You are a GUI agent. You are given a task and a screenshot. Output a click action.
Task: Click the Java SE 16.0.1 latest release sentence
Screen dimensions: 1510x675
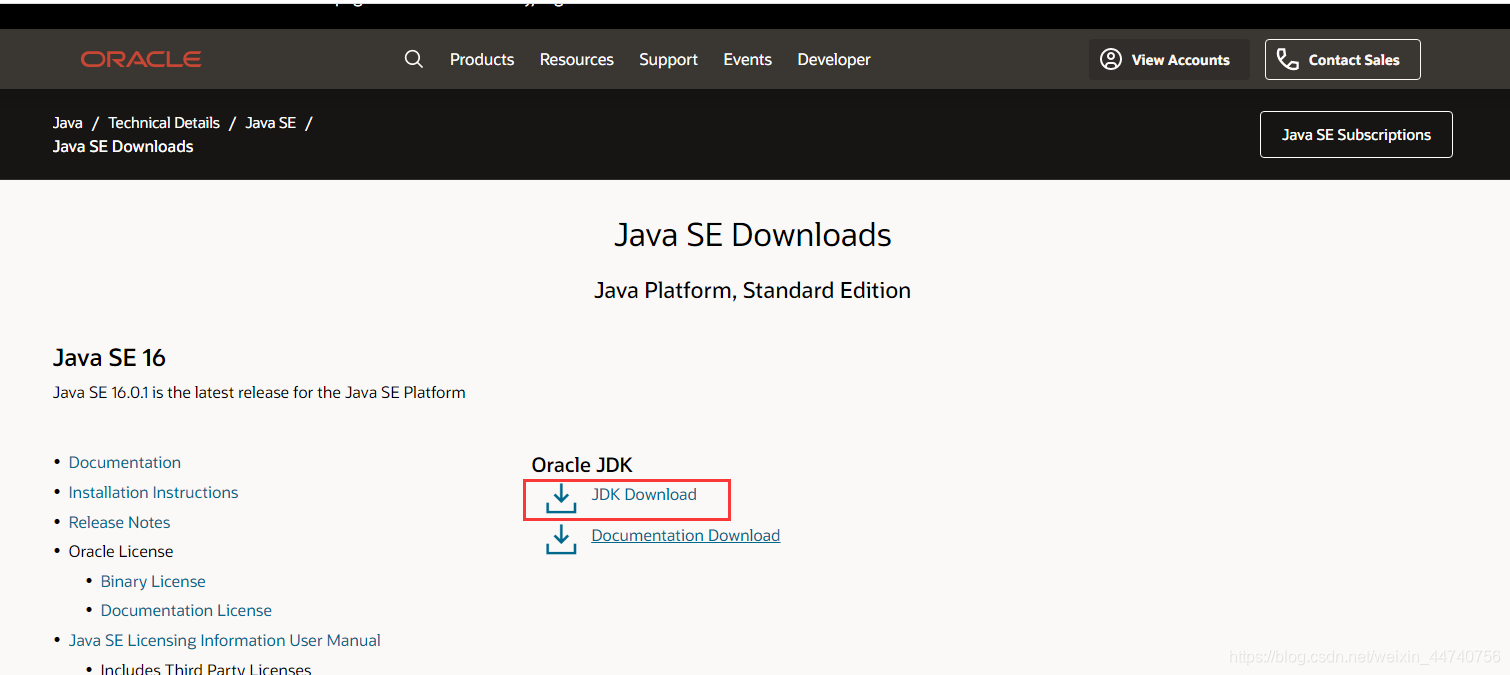[x=259, y=392]
